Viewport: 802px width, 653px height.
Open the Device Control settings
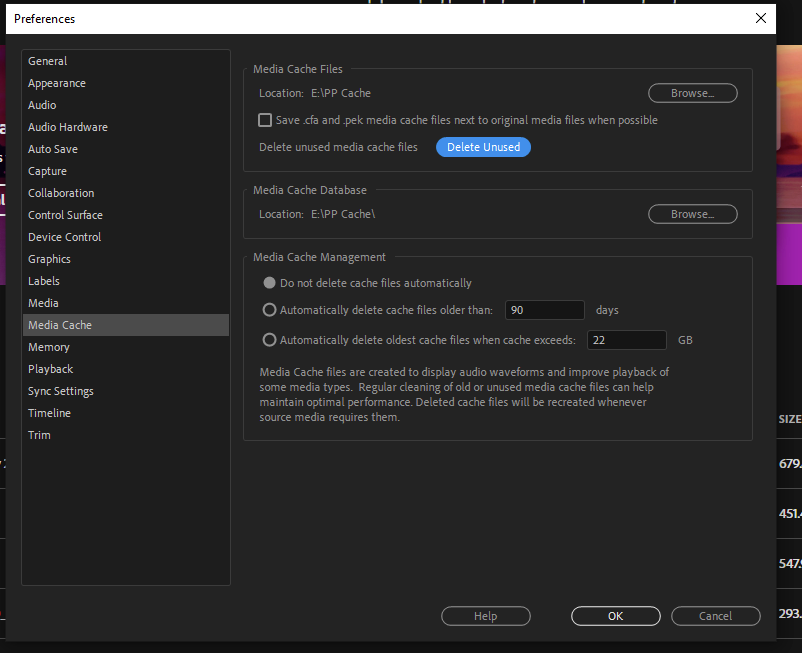point(64,237)
